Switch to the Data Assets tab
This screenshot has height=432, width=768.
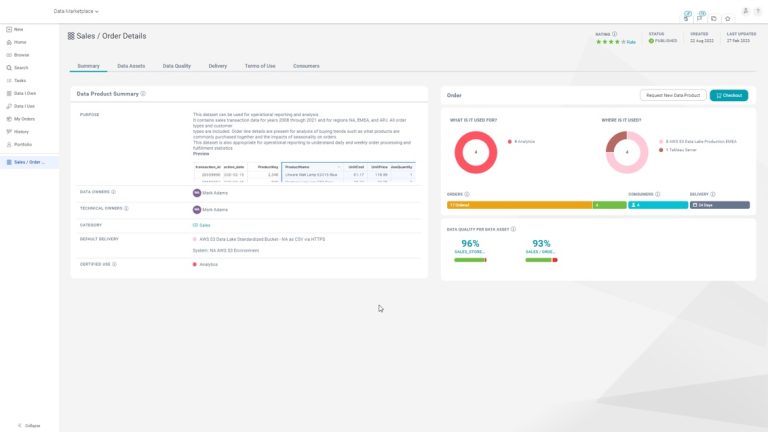pyautogui.click(x=131, y=66)
